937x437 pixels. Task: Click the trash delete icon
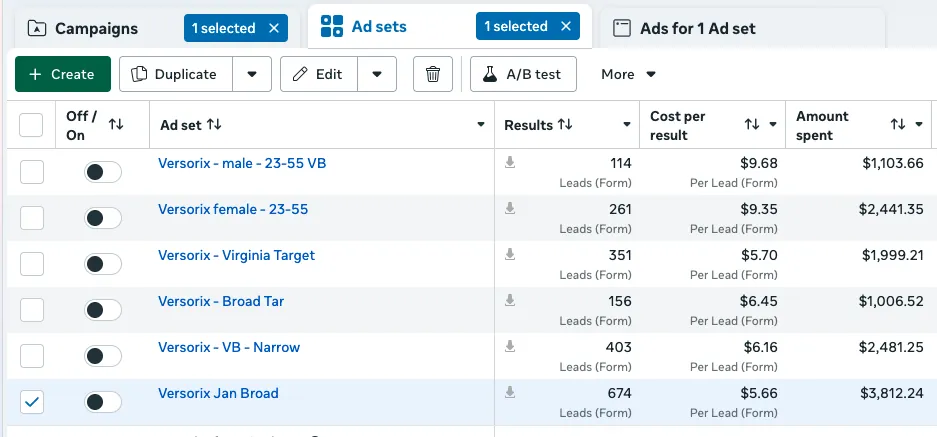coord(433,74)
